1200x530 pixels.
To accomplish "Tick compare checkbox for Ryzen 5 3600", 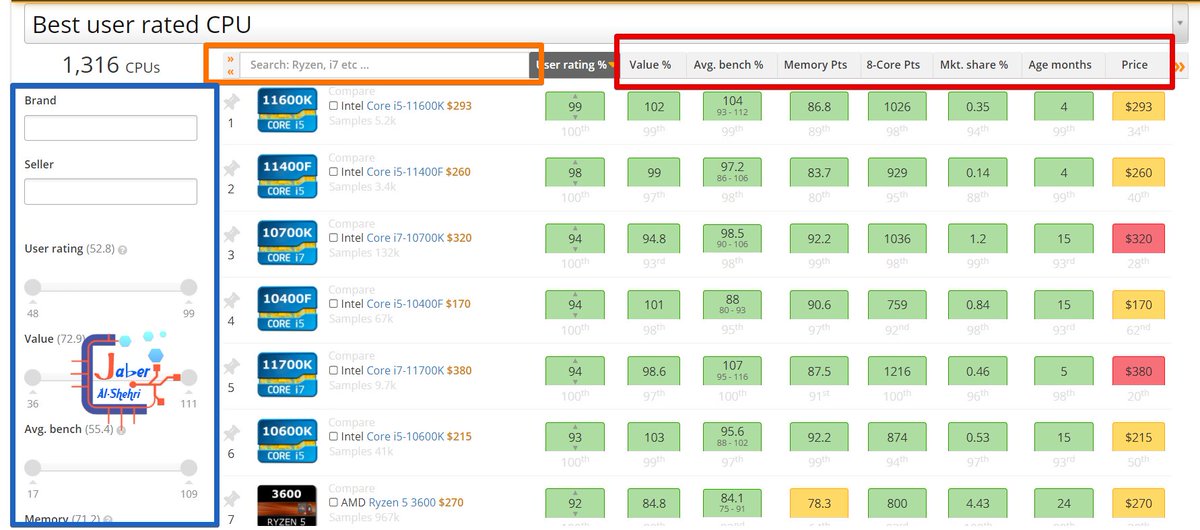I will (x=334, y=502).
